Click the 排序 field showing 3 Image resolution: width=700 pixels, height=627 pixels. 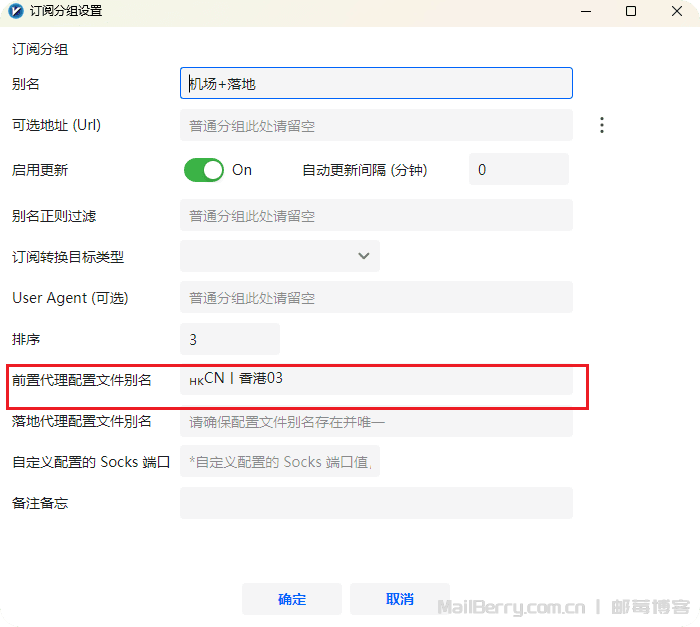pyautogui.click(x=230, y=339)
